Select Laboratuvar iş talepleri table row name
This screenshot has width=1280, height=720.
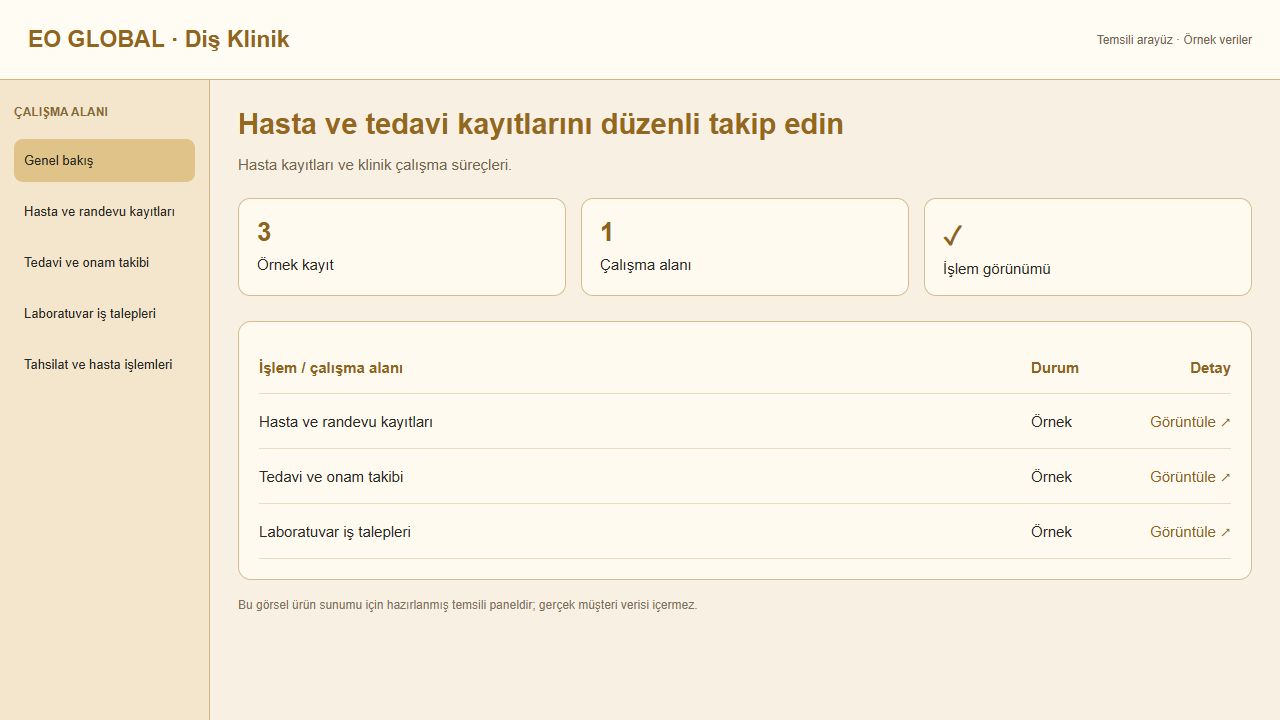(x=335, y=532)
